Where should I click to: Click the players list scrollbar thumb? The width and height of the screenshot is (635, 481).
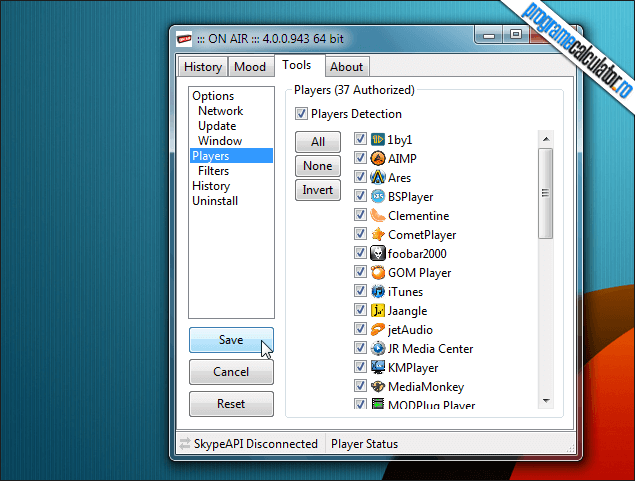click(x=546, y=193)
